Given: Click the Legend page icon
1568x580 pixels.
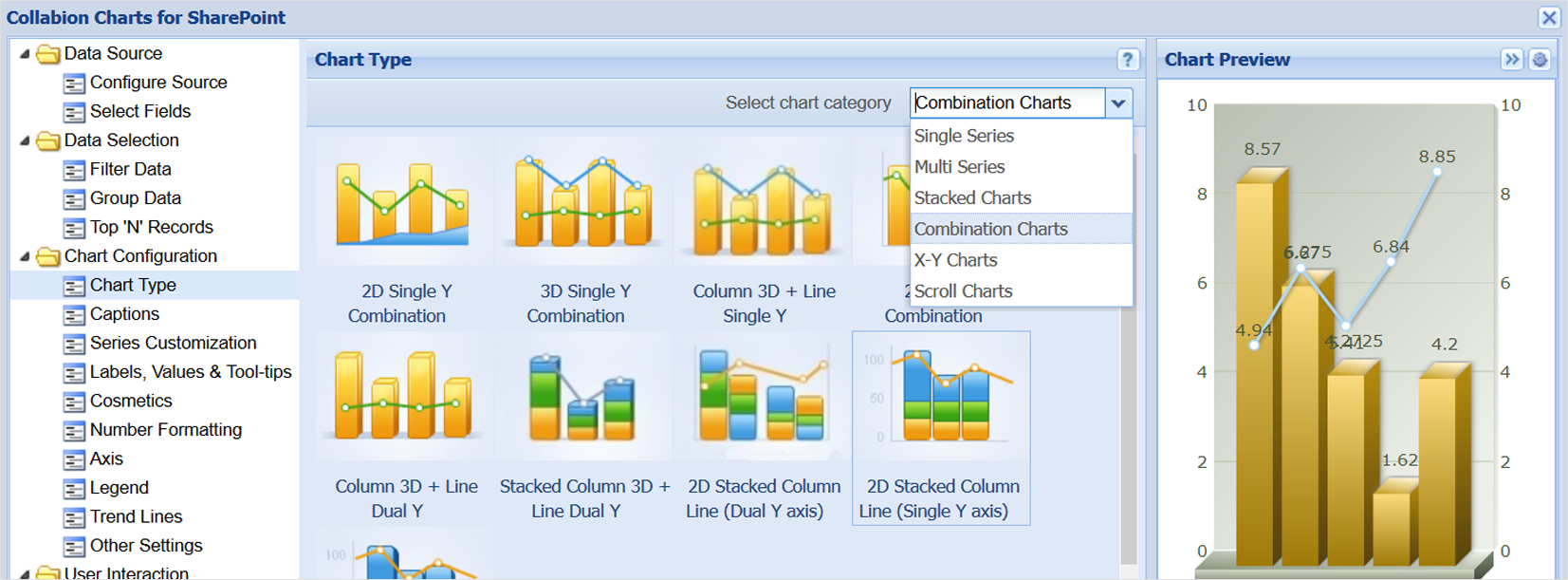Looking at the screenshot, I should coord(74,489).
